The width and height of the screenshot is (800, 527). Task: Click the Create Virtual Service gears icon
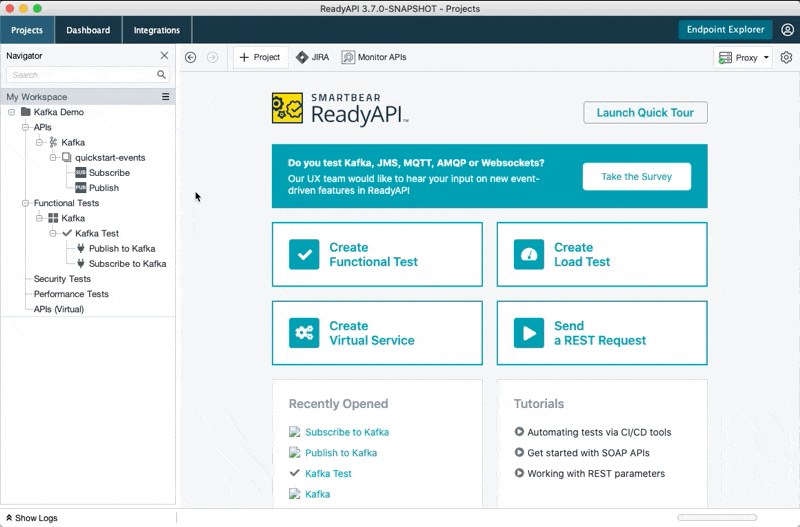(304, 333)
